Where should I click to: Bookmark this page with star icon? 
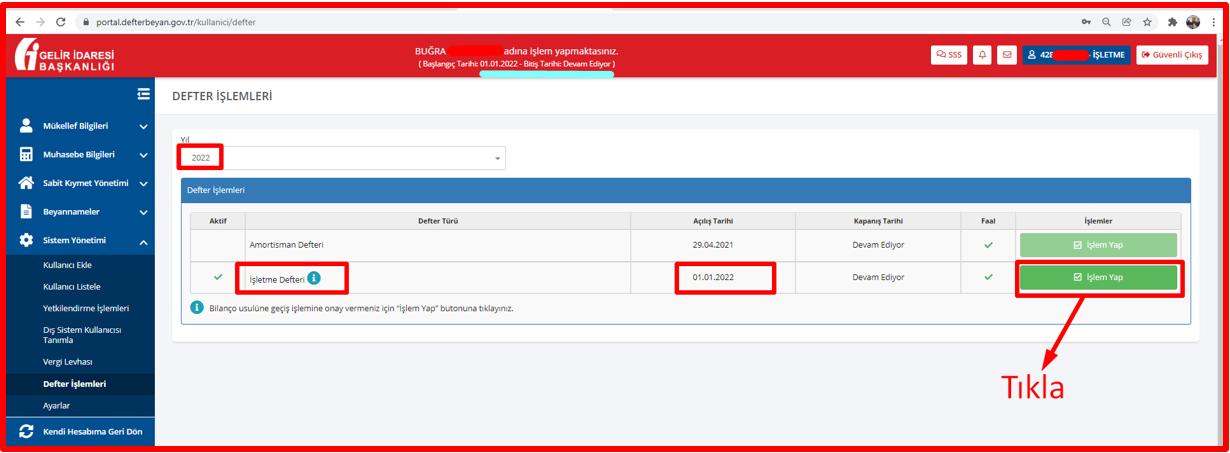pos(1146,21)
